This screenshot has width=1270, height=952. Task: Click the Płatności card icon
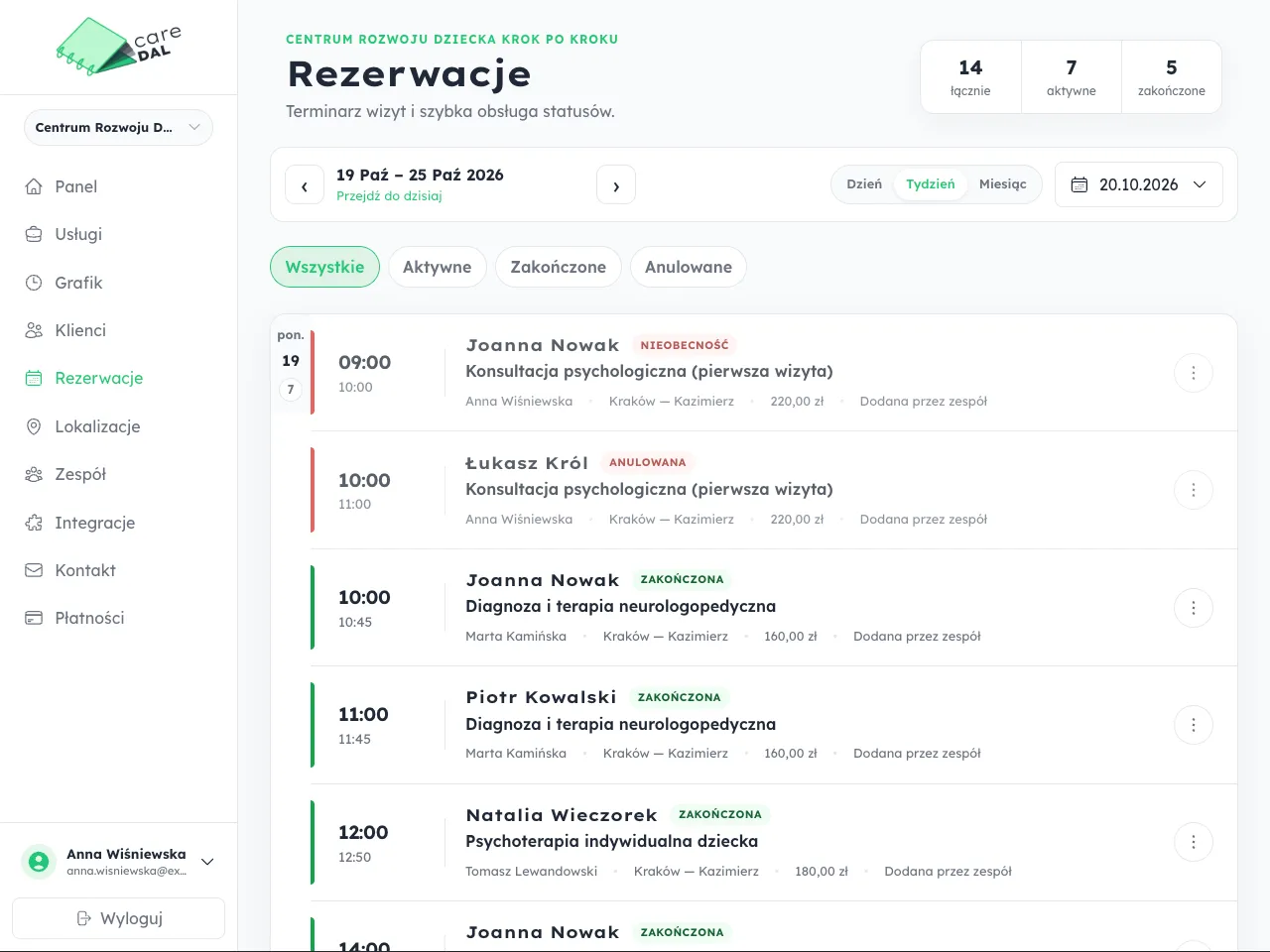[34, 618]
